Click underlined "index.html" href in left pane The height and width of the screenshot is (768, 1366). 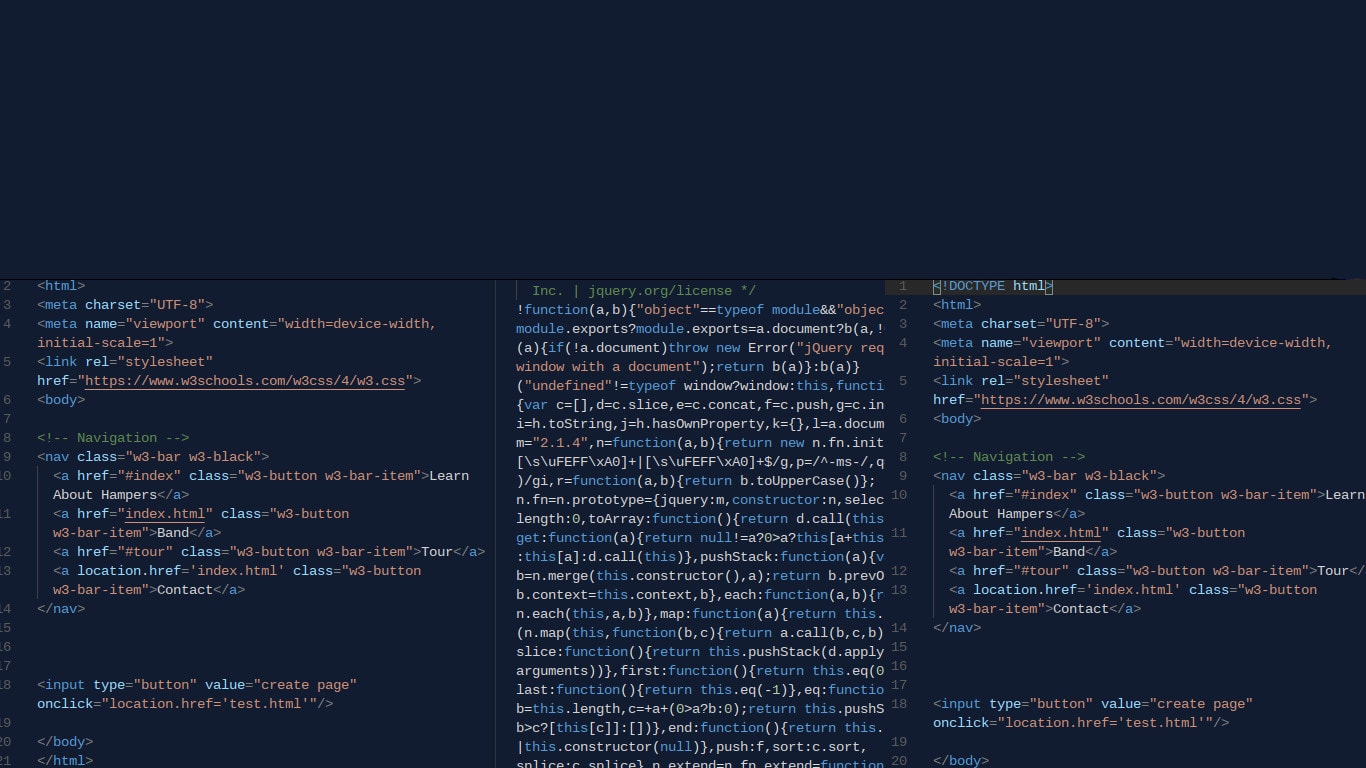point(165,514)
